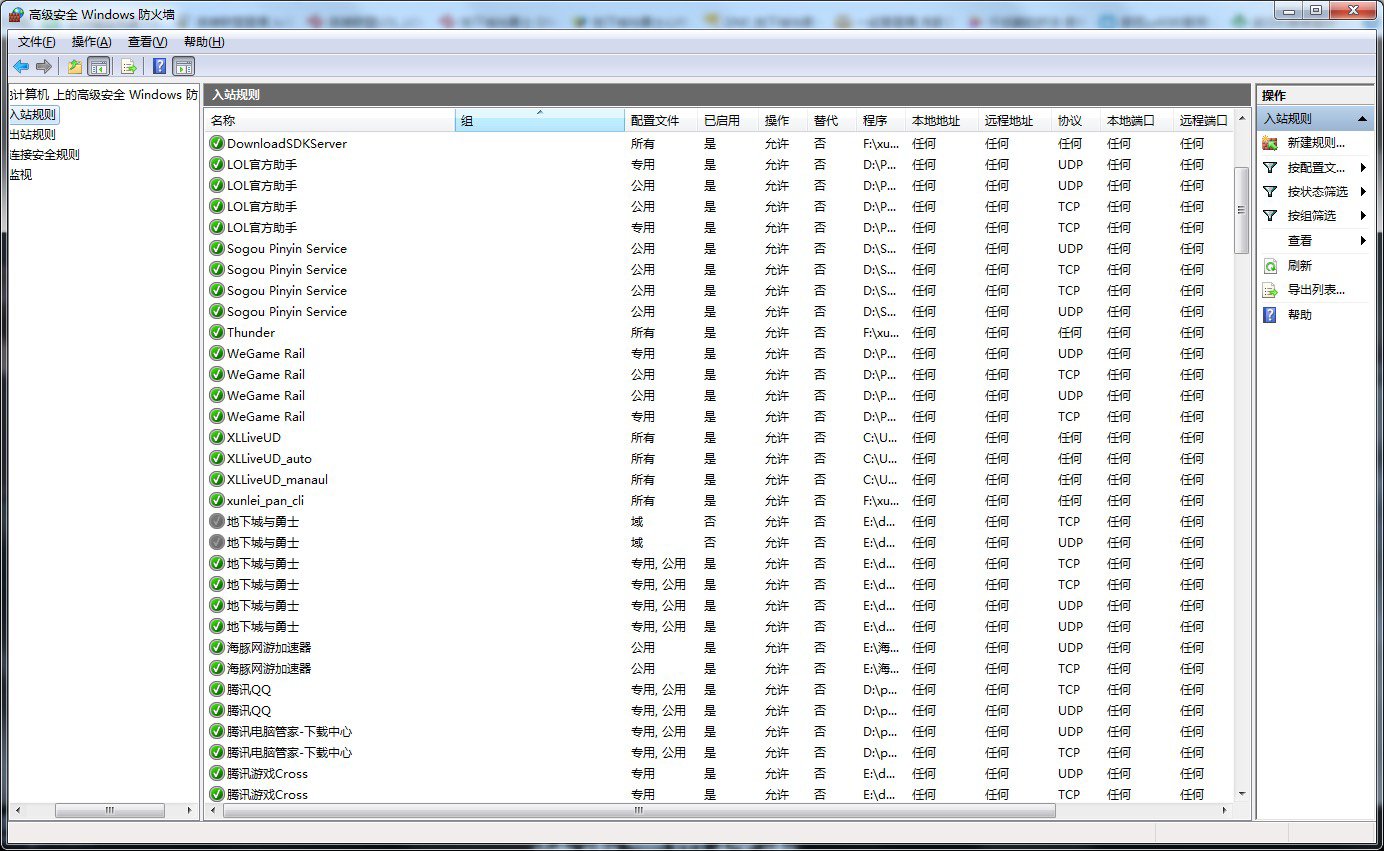Click the up-one-level folder toolbar icon
1384x851 pixels.
pyautogui.click(x=75, y=67)
